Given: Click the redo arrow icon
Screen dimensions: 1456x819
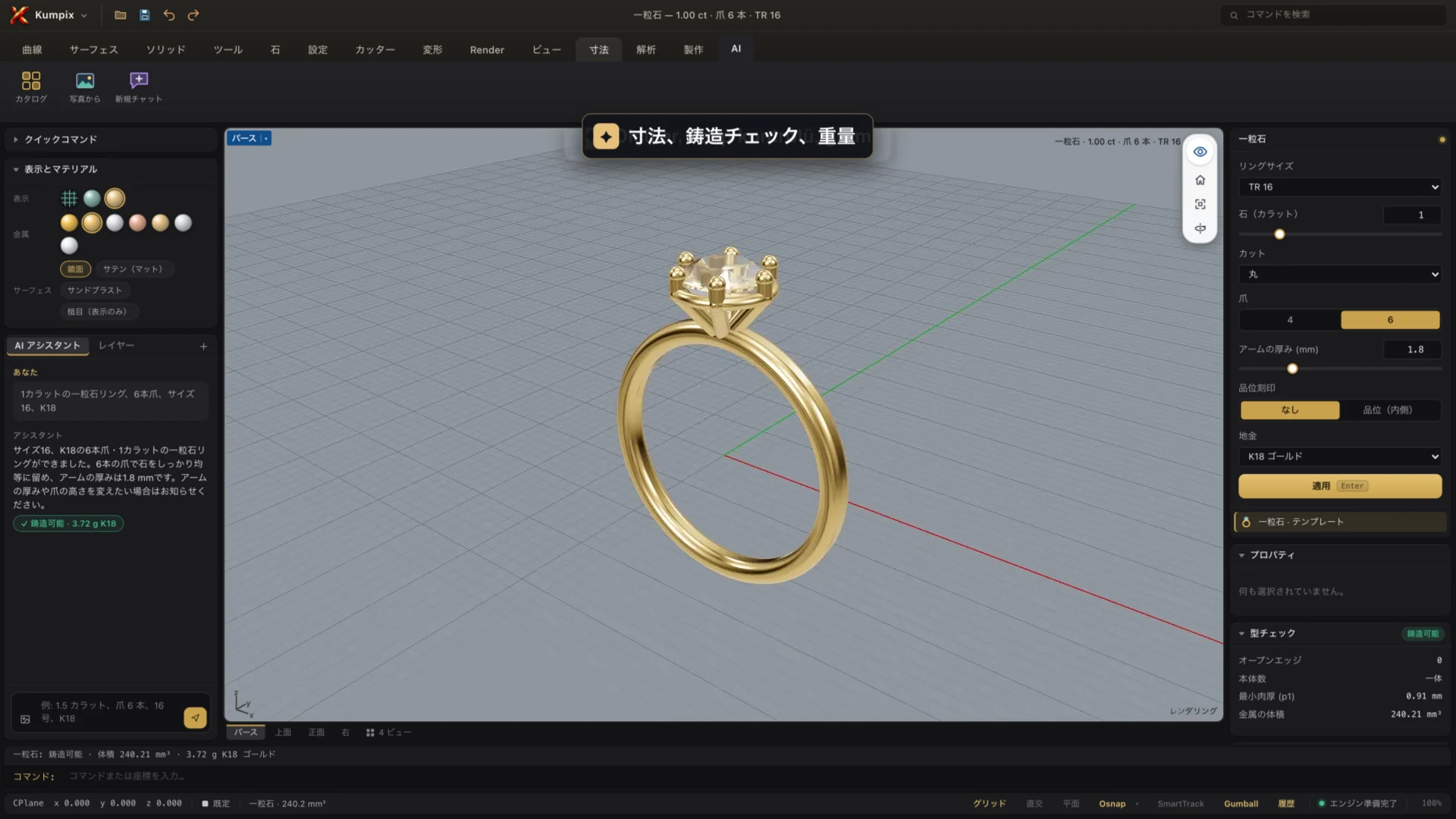Looking at the screenshot, I should coord(193,14).
